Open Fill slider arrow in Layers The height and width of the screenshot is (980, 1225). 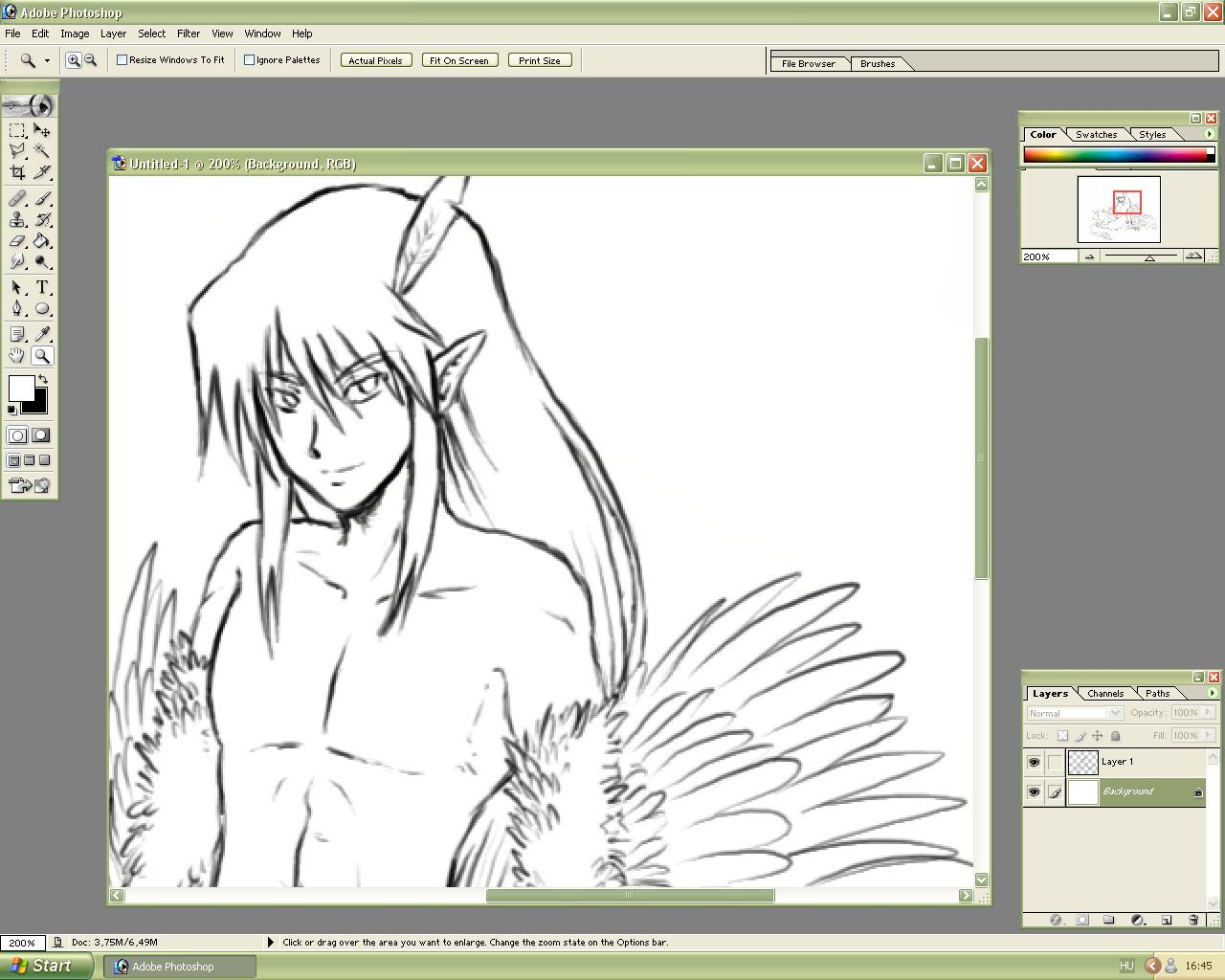coord(1210,735)
